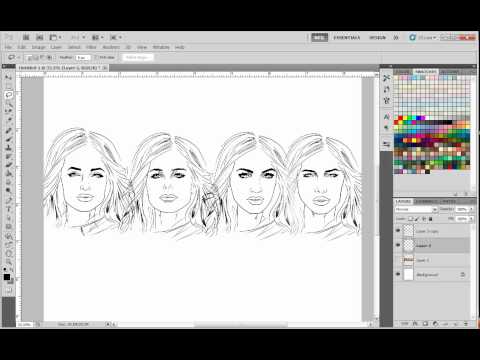Select the Lasso tool in the toolbox
This screenshot has height=360, width=480.
[x=9, y=95]
